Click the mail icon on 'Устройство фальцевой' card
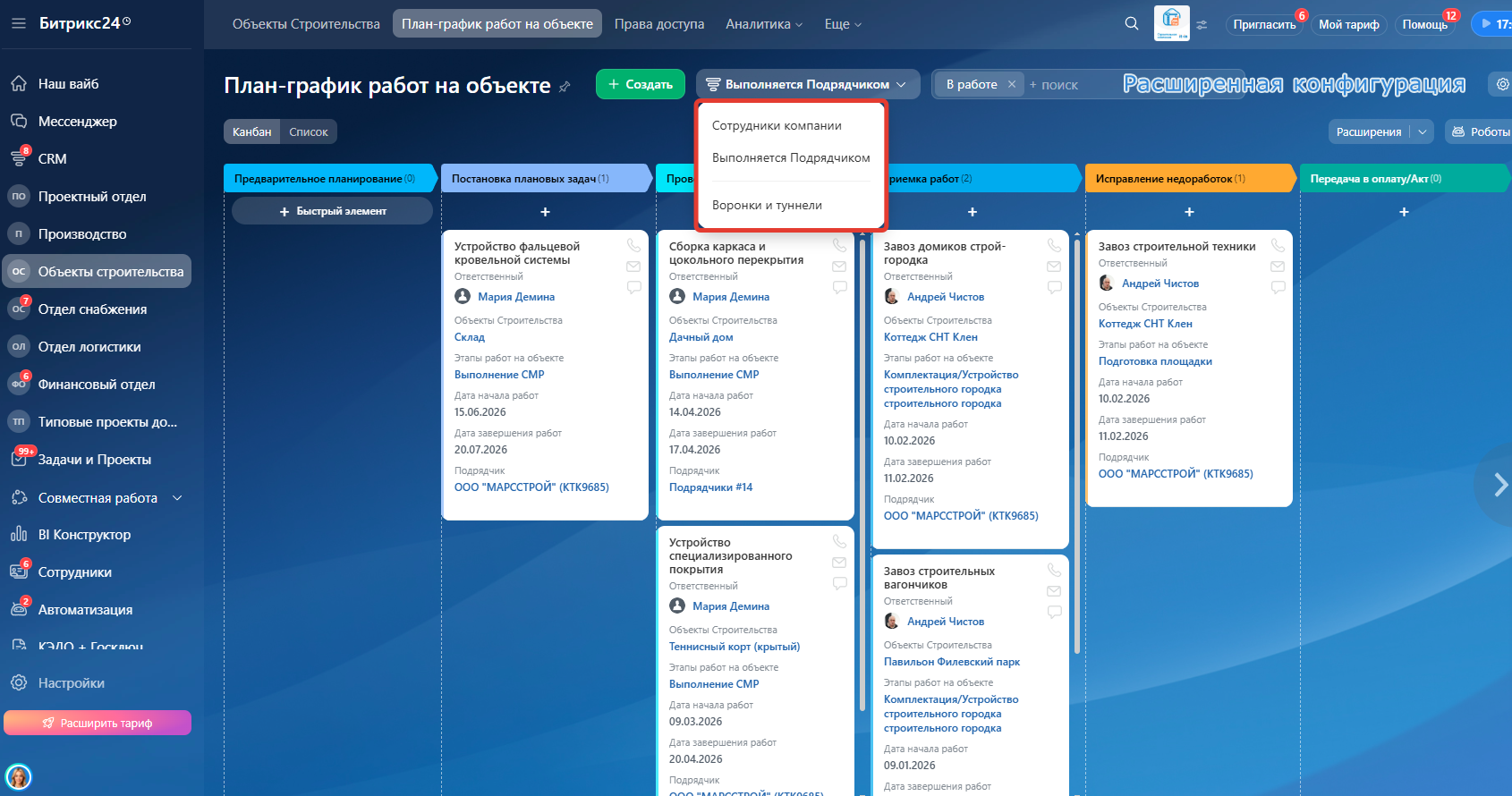 click(x=633, y=267)
